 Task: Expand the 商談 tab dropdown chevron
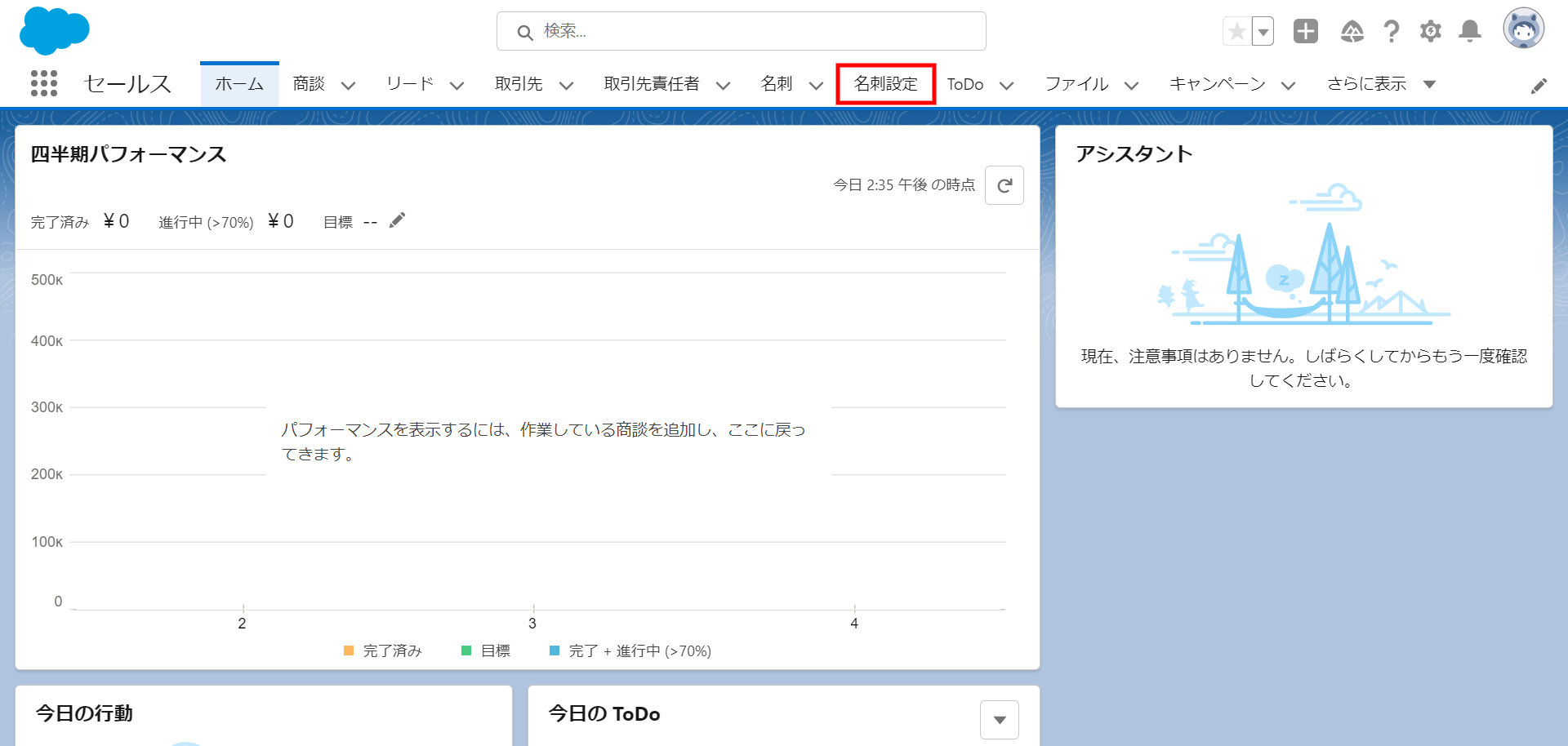(x=348, y=85)
